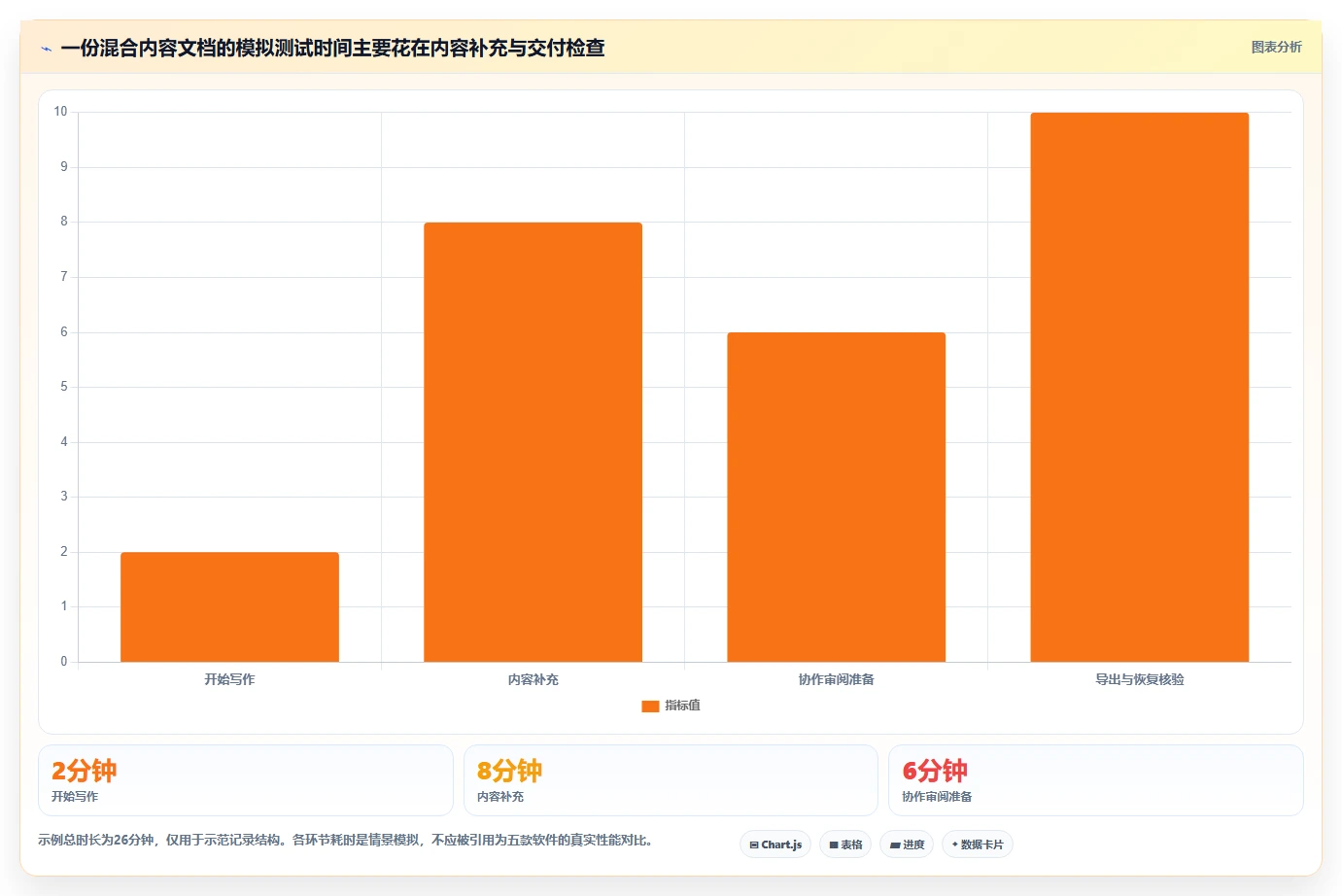Image resolution: width=1342 pixels, height=896 pixels.
Task: Click the 指标值 legend label
Action: (x=682, y=706)
